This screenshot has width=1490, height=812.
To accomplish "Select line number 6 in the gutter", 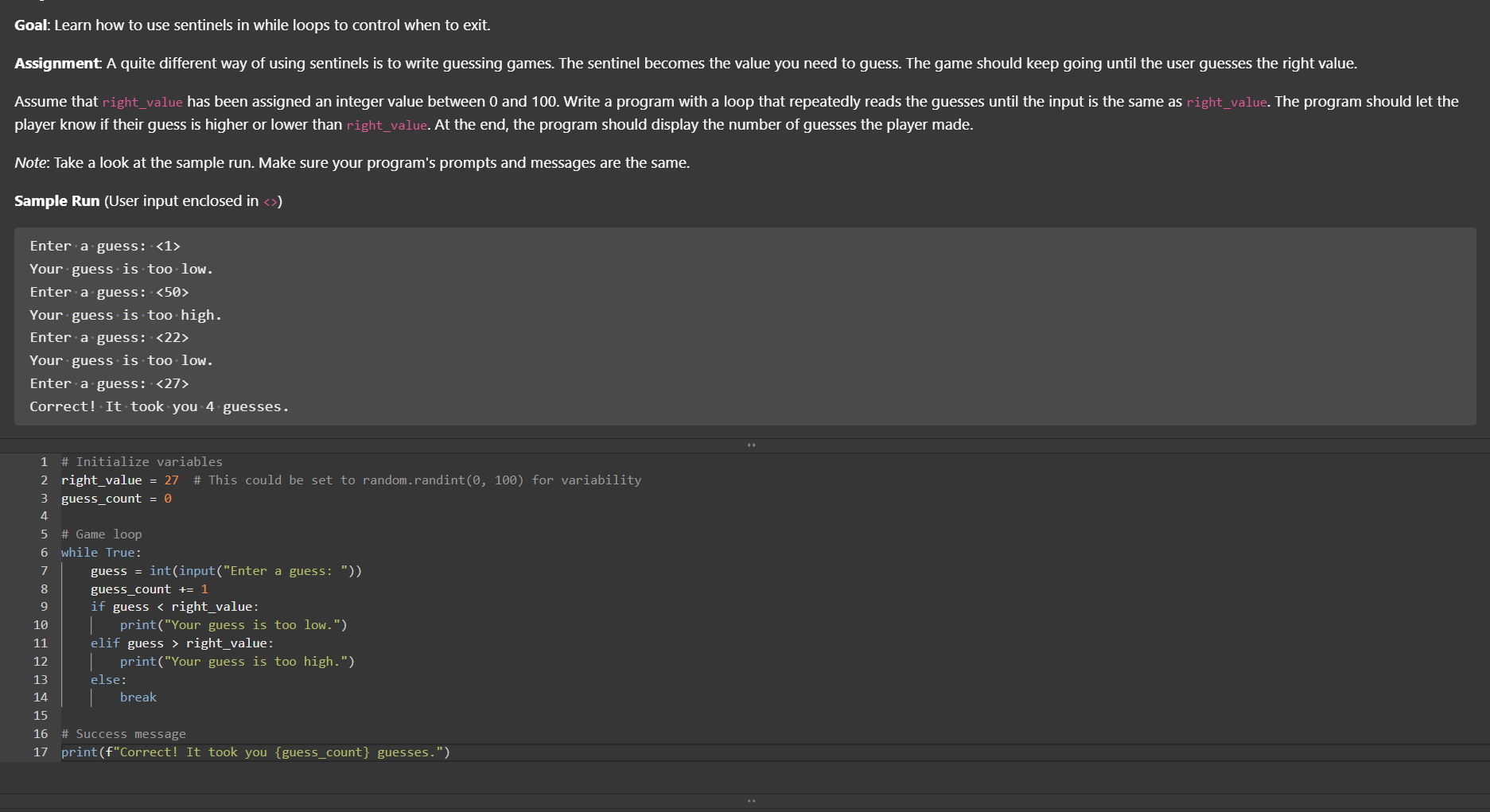I will point(44,553).
